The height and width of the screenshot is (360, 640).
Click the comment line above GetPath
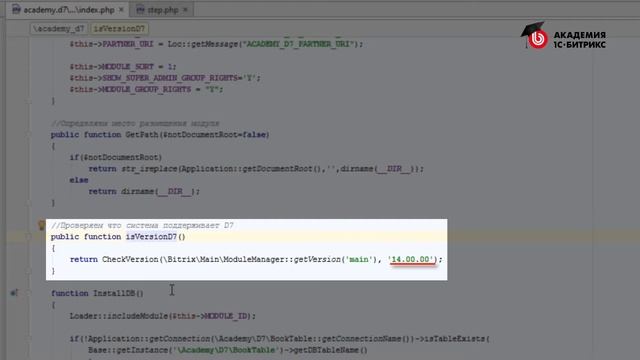135,123
